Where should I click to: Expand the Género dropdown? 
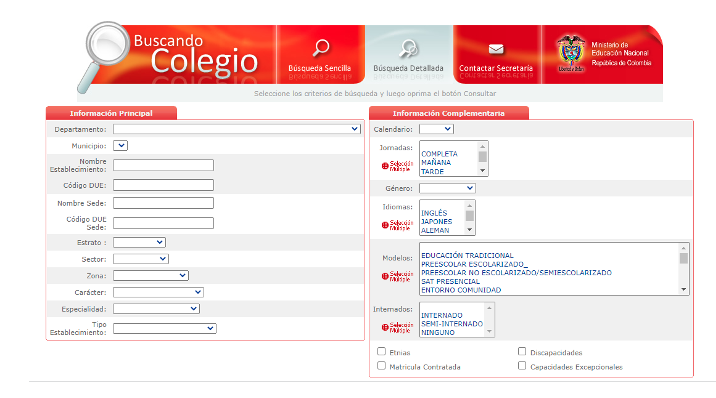point(448,188)
